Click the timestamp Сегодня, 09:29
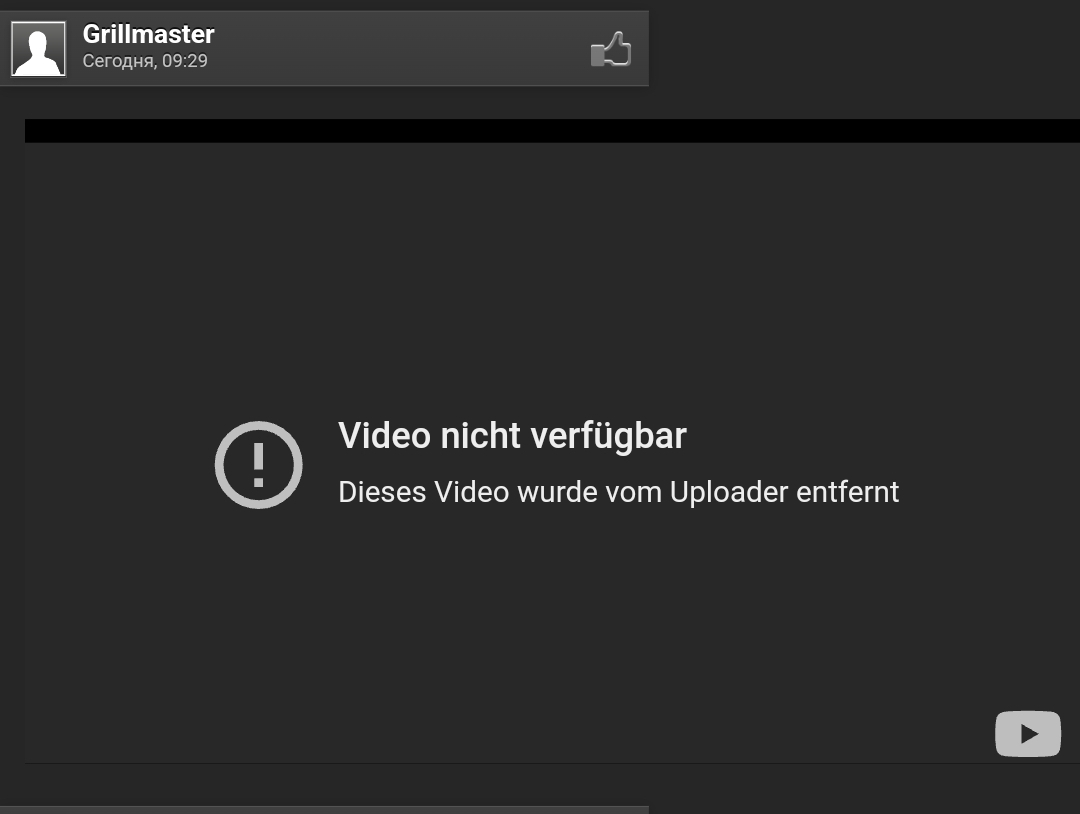 (145, 61)
